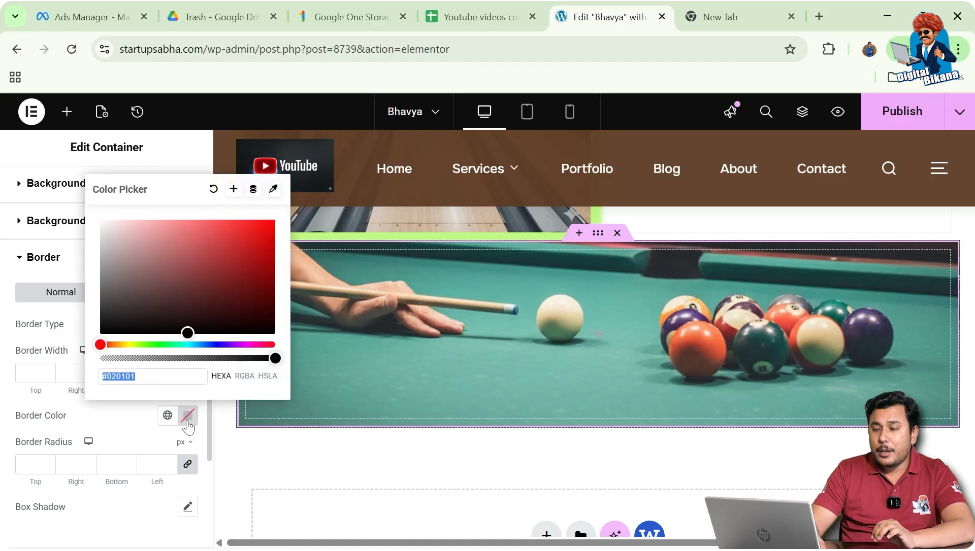Switch to tablet preview mode

pos(527,111)
